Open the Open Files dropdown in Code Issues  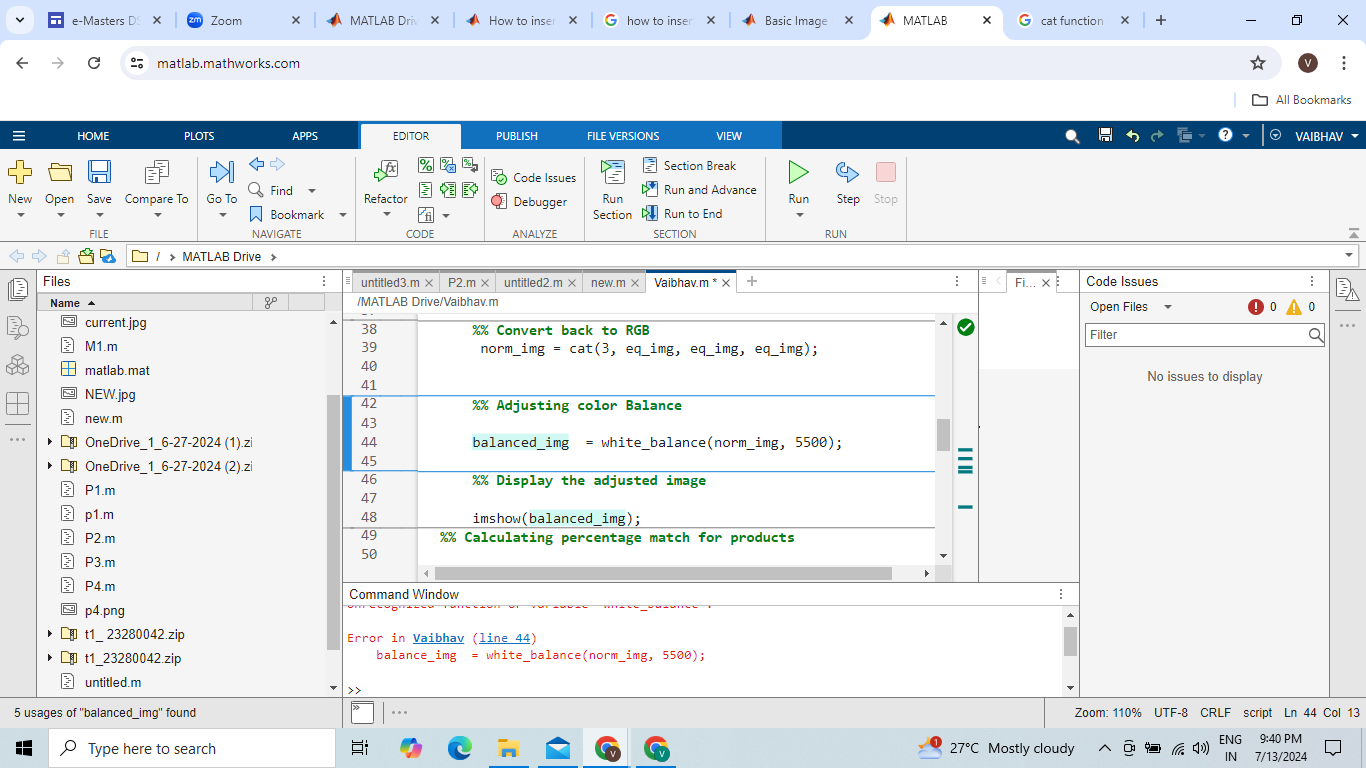[x=1130, y=307]
